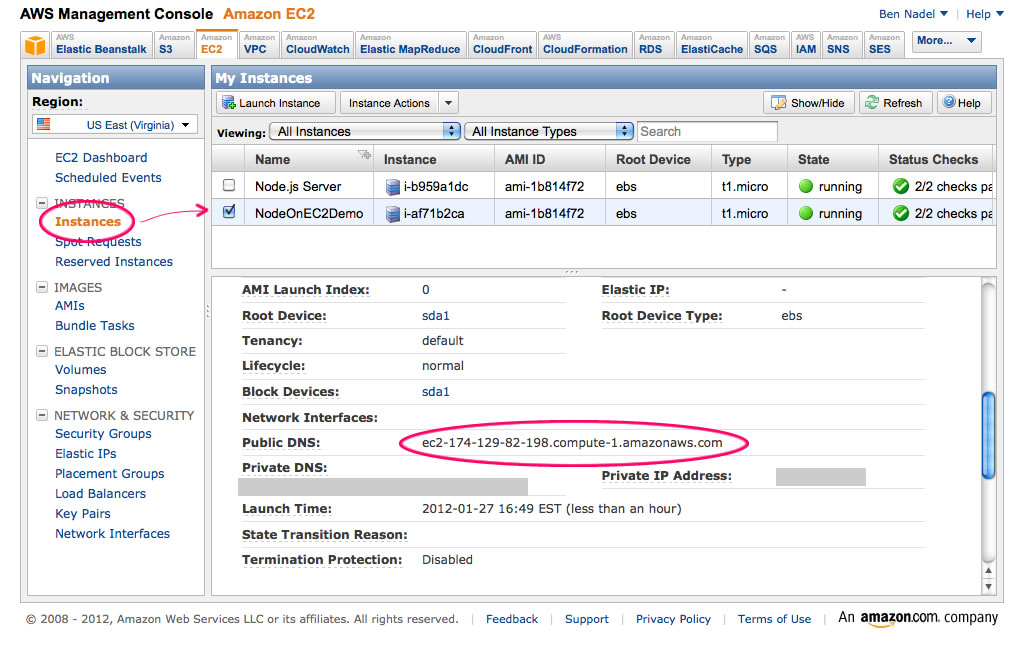Switch to the CloudWatch tab

317,44
